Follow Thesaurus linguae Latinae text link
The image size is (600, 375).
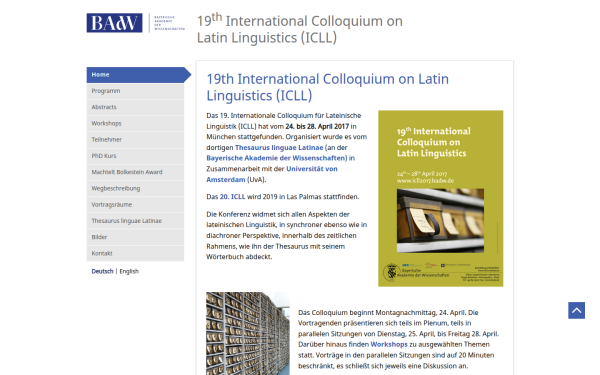(279, 148)
